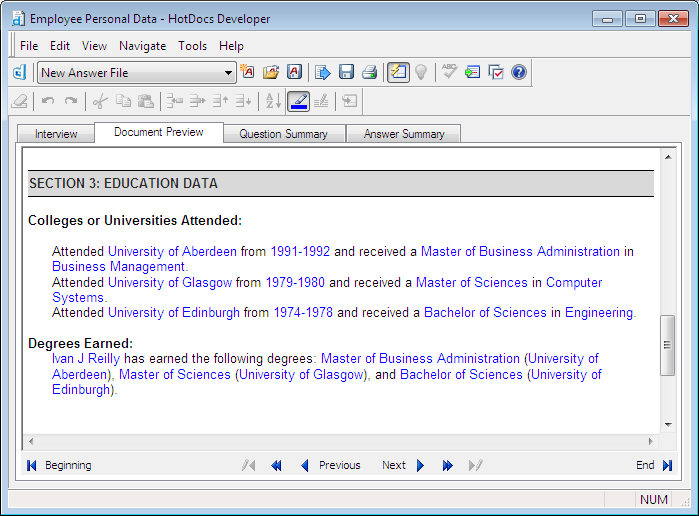Click the scissors Cut icon
699x516 pixels.
click(x=100, y=101)
